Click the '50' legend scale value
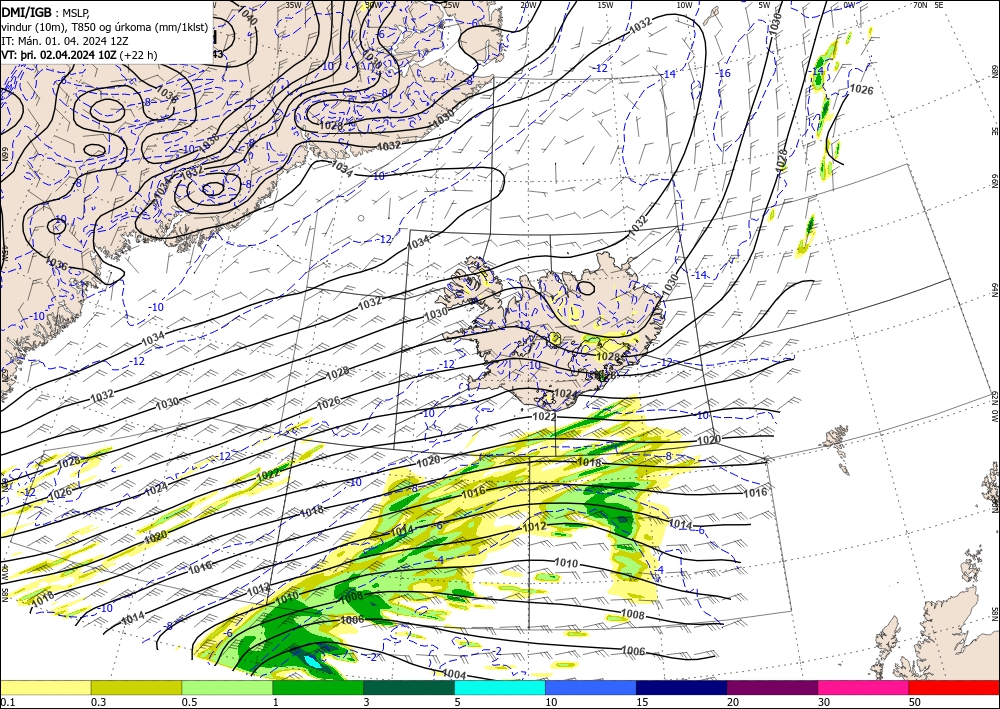This screenshot has height=709, width=1000. coord(915,702)
